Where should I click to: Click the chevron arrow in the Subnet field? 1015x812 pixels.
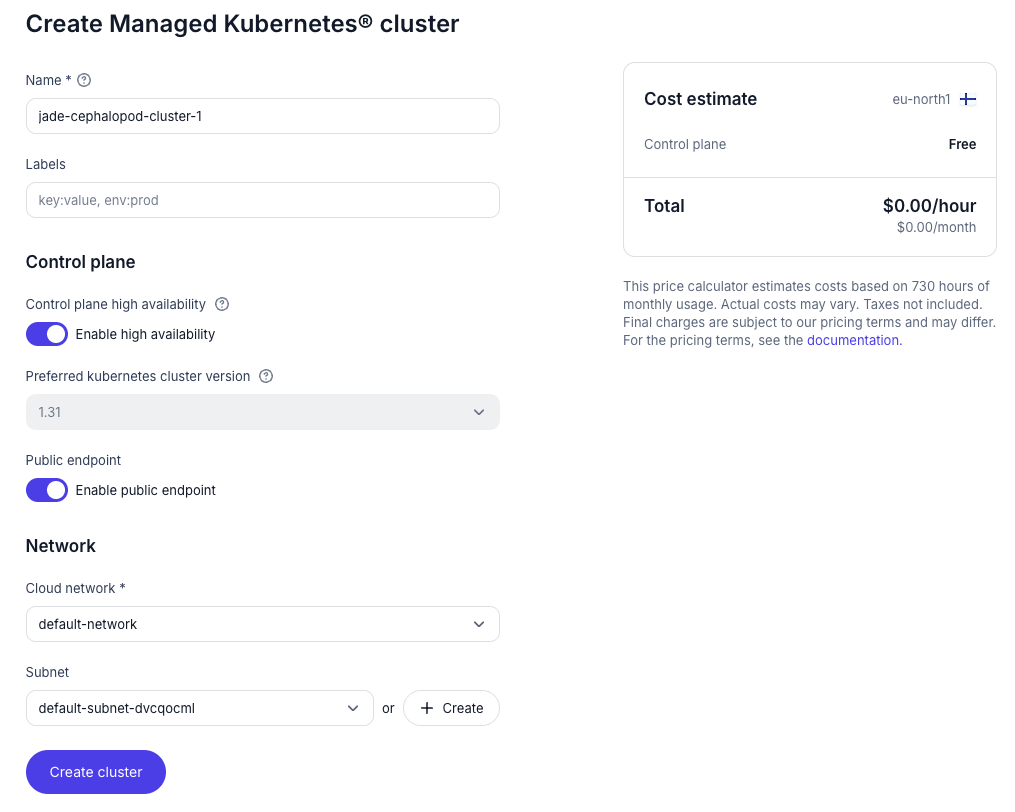[x=353, y=708]
